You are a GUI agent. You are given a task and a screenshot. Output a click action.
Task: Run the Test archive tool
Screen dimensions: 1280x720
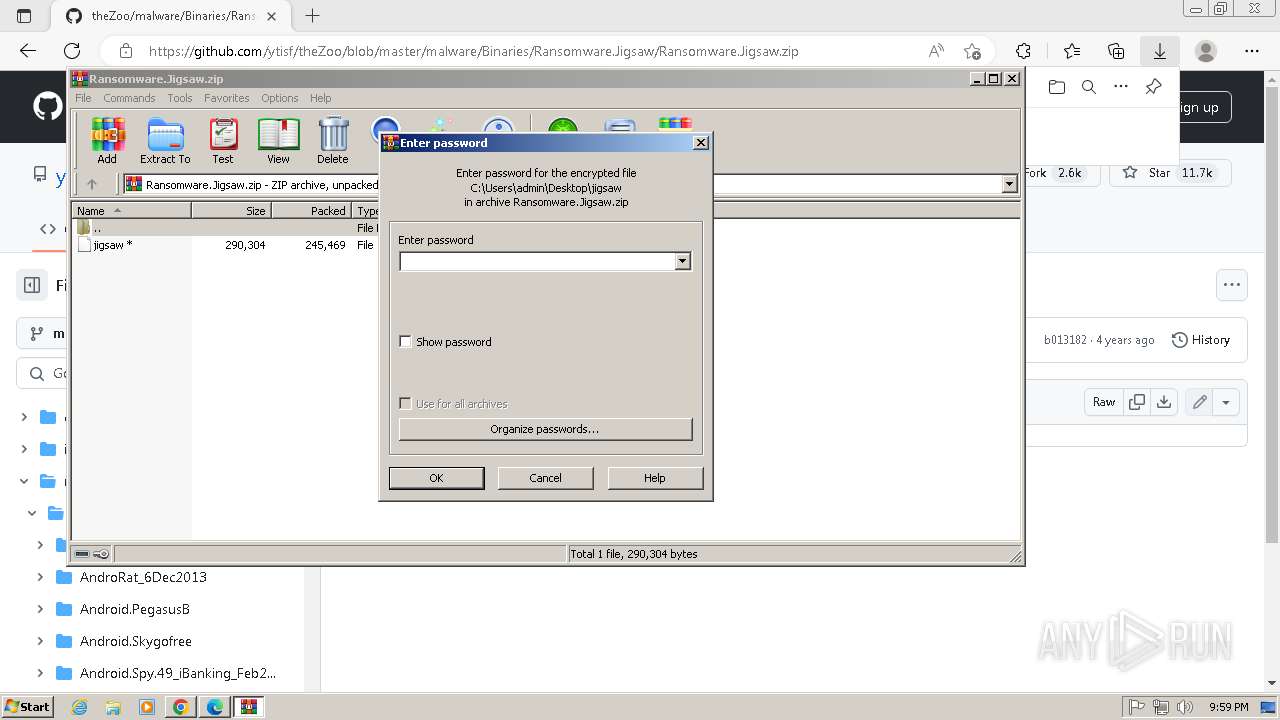223,140
